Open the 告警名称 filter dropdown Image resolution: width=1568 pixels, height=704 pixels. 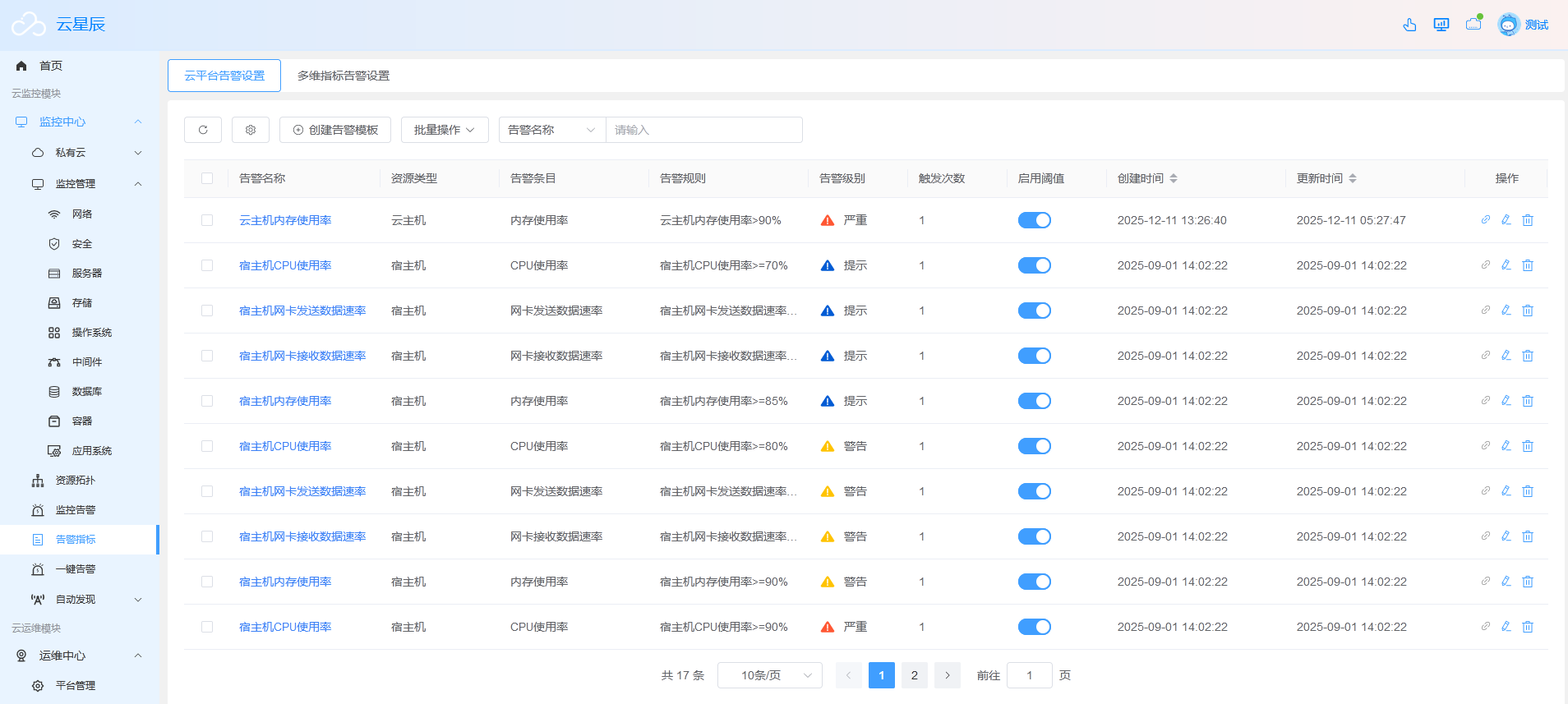pos(552,130)
